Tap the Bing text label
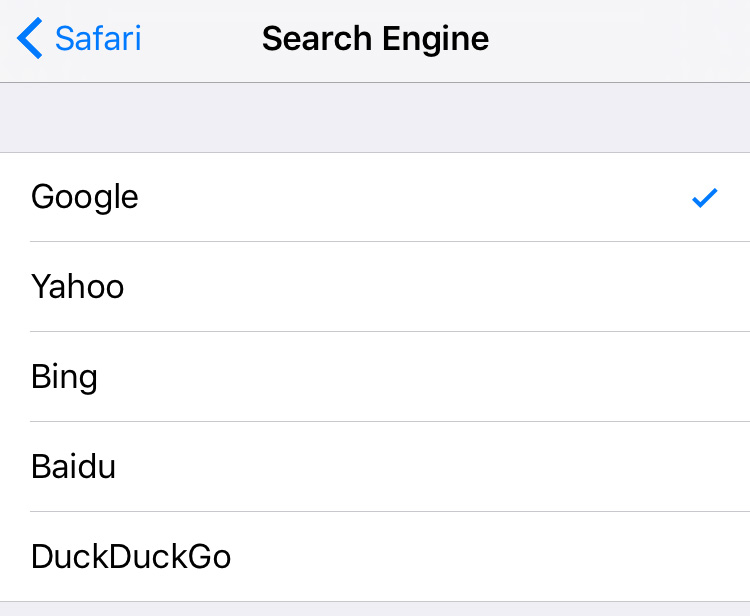Viewport: 750px width, 616px height. coord(64,378)
